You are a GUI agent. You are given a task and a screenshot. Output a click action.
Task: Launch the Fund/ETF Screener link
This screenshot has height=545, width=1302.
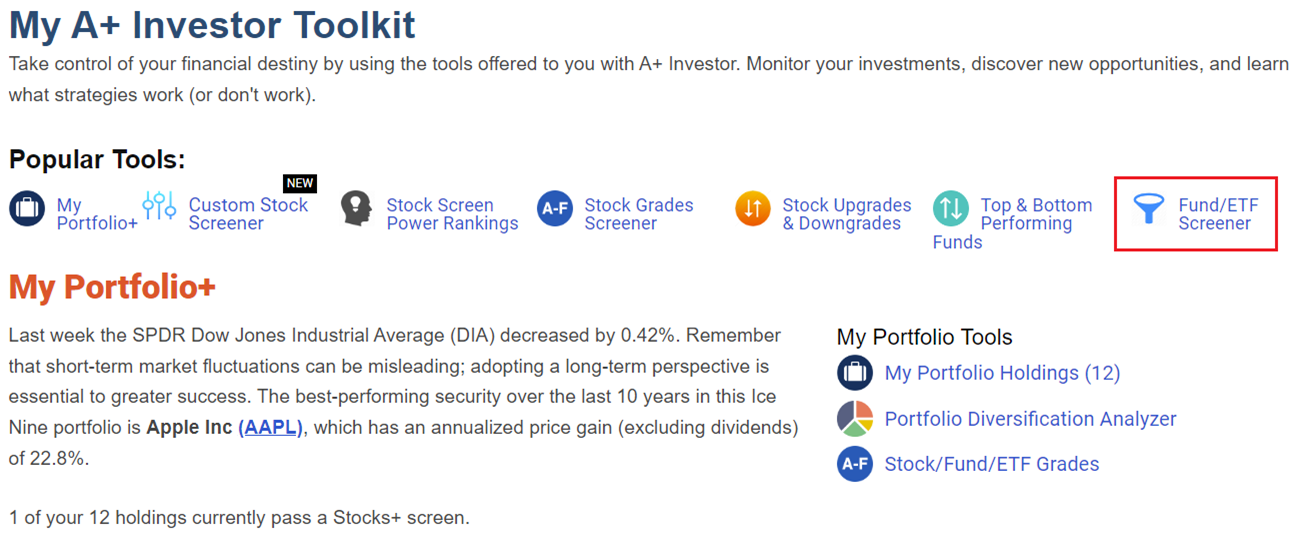coord(1218,214)
